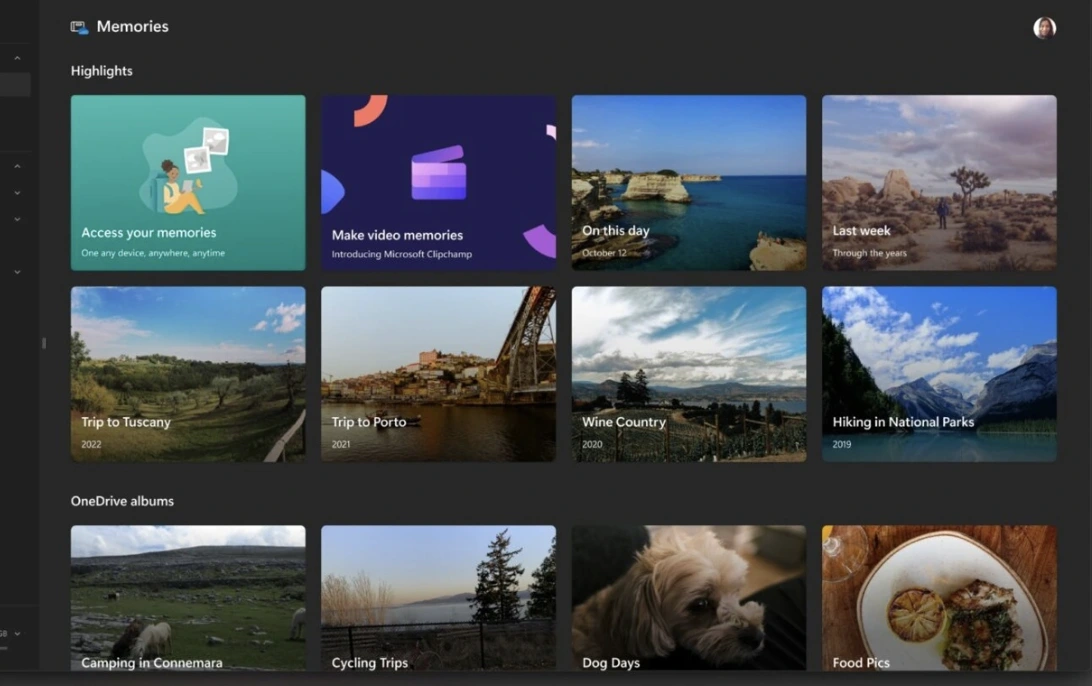Open the Dog Days album
Image resolution: width=1092 pixels, height=686 pixels.
click(x=688, y=597)
